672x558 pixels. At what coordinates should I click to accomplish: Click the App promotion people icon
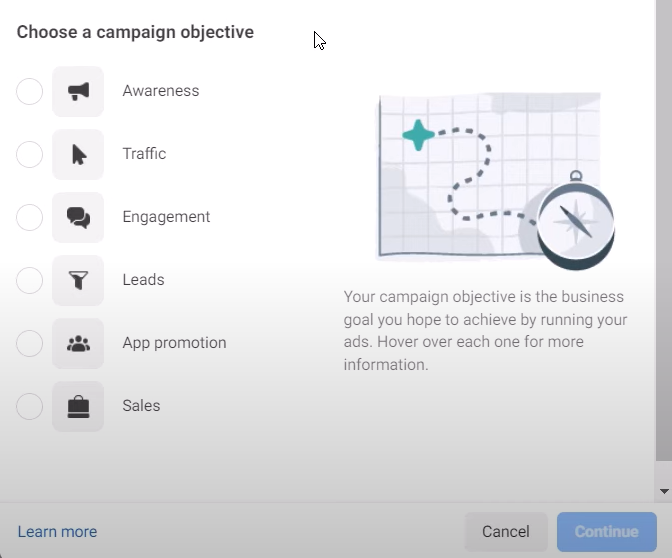click(x=78, y=343)
